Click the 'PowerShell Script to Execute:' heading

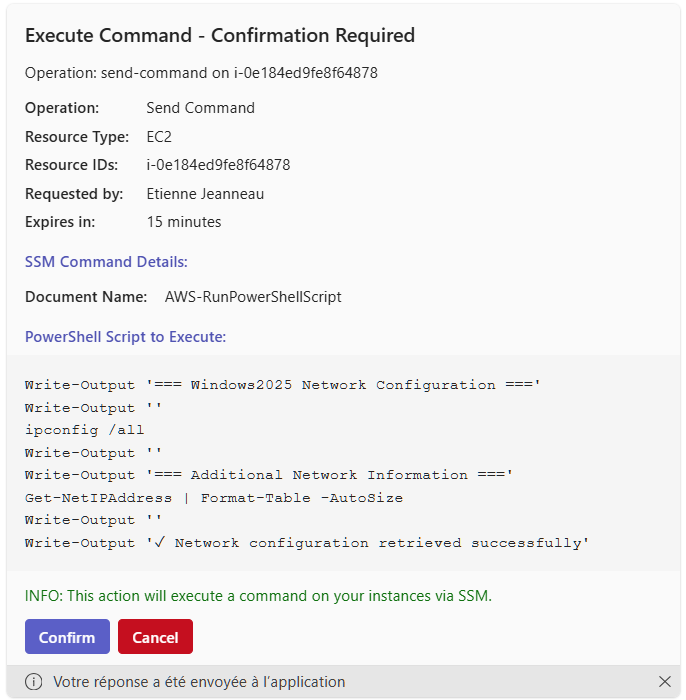coord(125,337)
